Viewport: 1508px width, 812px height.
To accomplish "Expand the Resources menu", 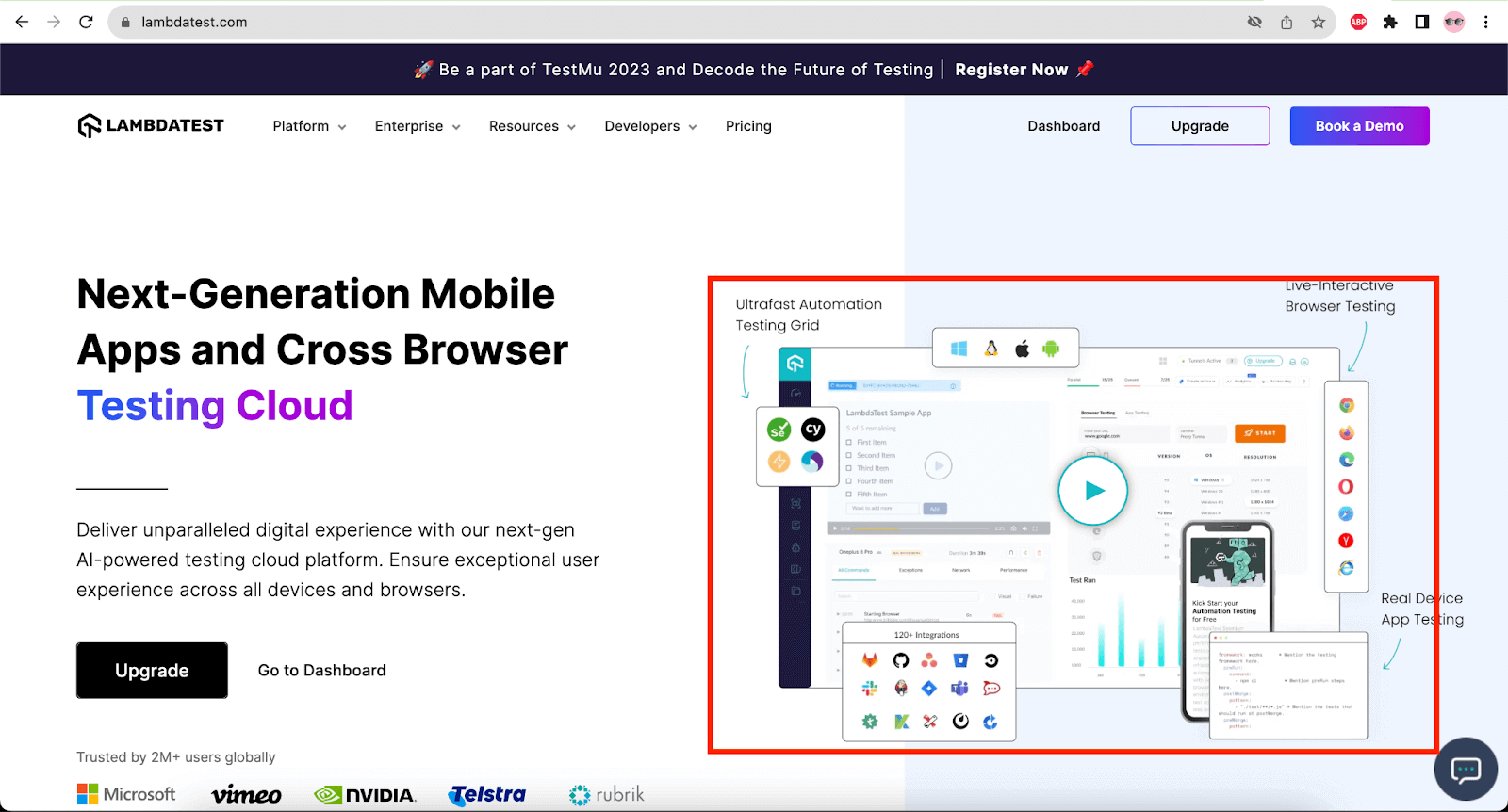I will 533,126.
